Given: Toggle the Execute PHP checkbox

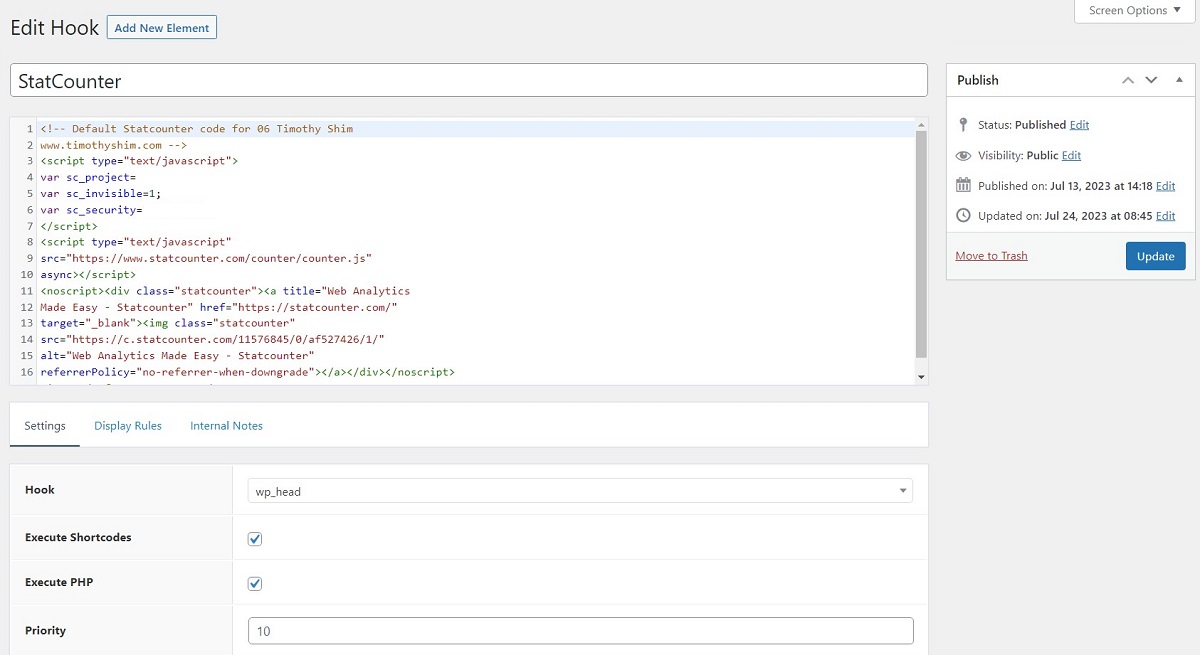Looking at the screenshot, I should point(255,583).
